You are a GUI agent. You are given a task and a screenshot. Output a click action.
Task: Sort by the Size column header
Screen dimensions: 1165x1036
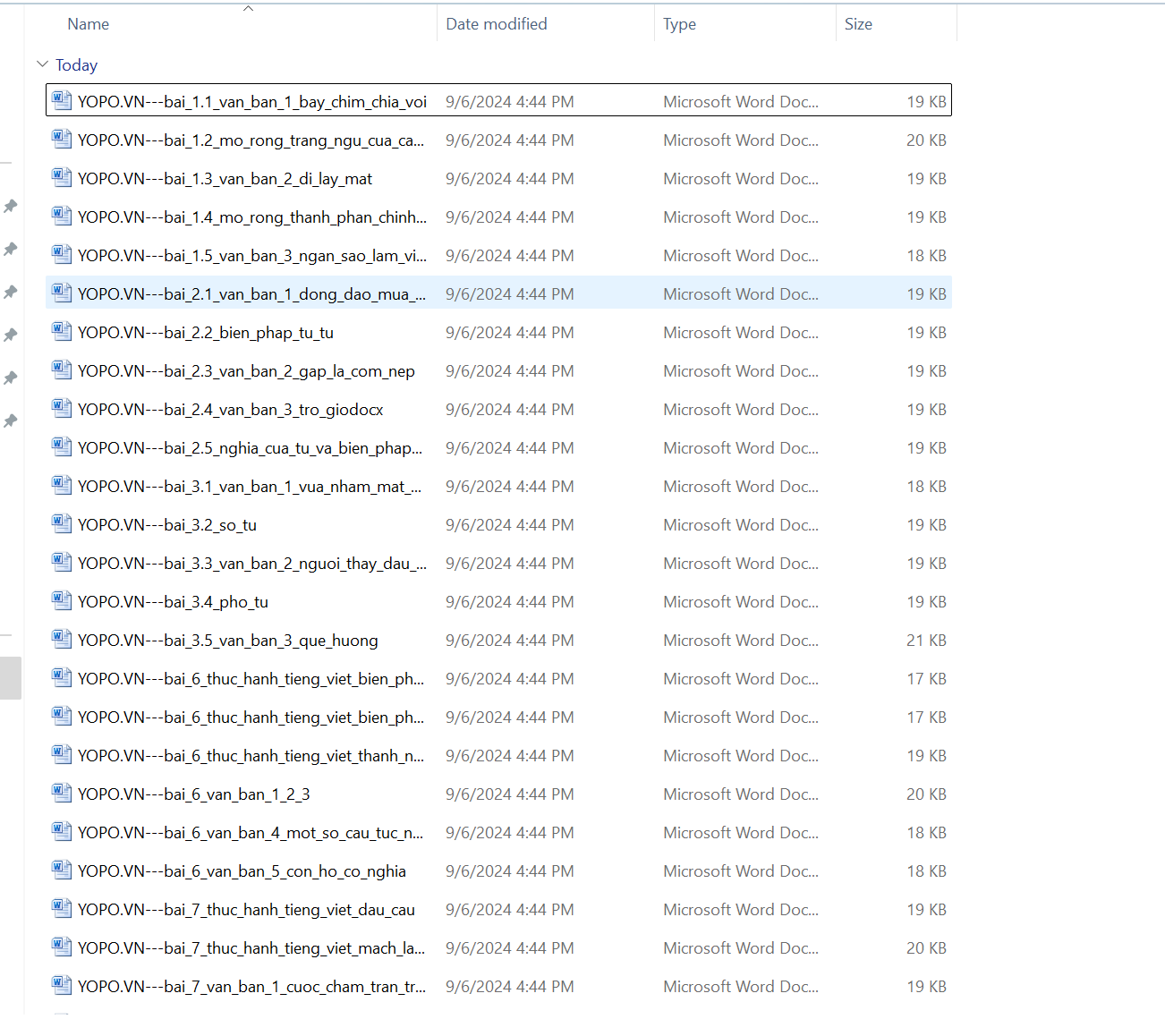pos(858,24)
